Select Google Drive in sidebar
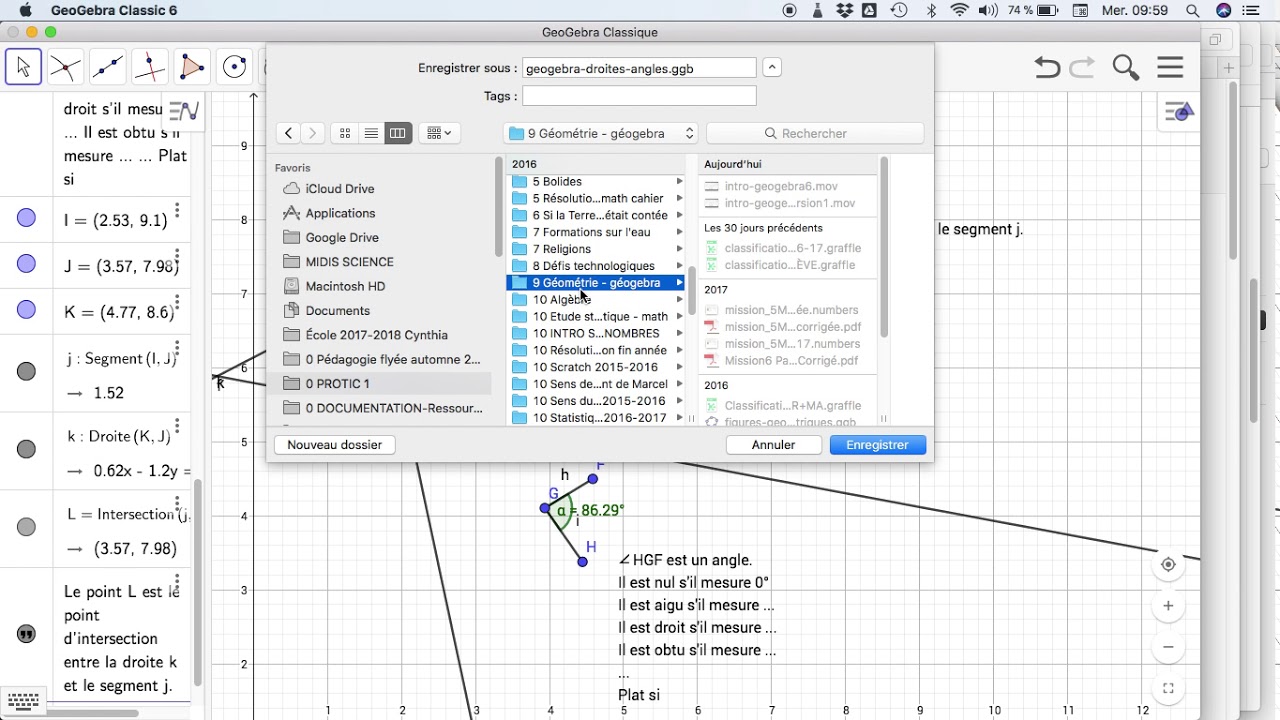 342,237
